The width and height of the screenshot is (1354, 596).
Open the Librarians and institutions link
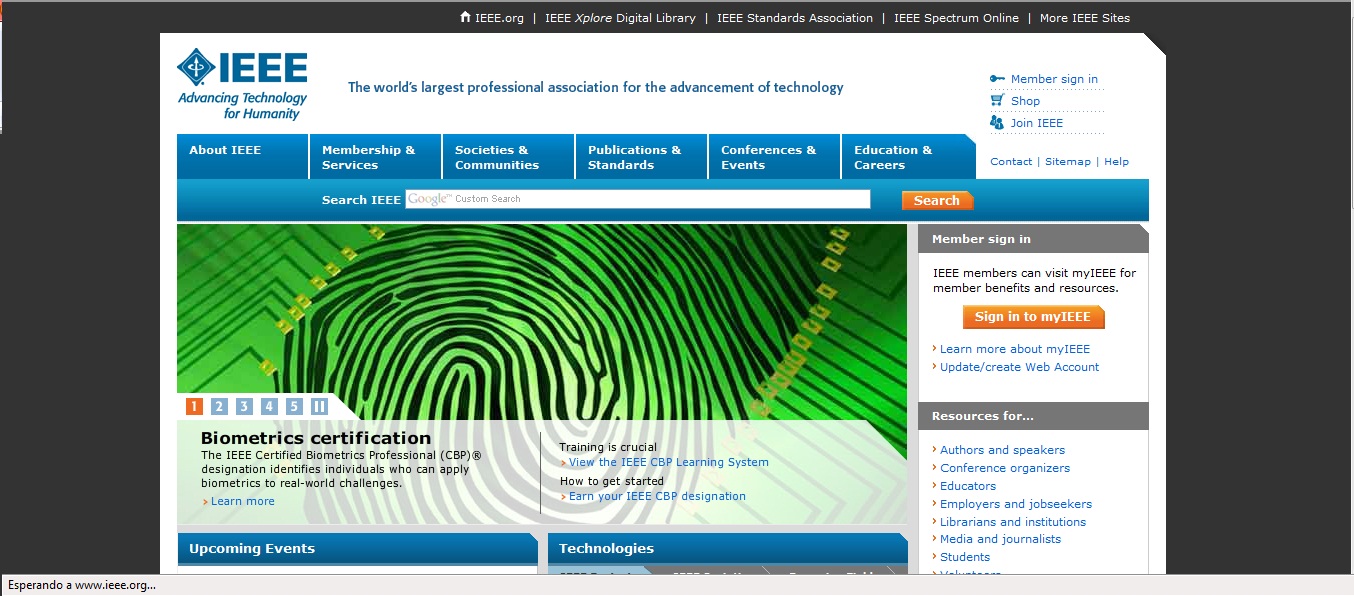(x=1013, y=522)
